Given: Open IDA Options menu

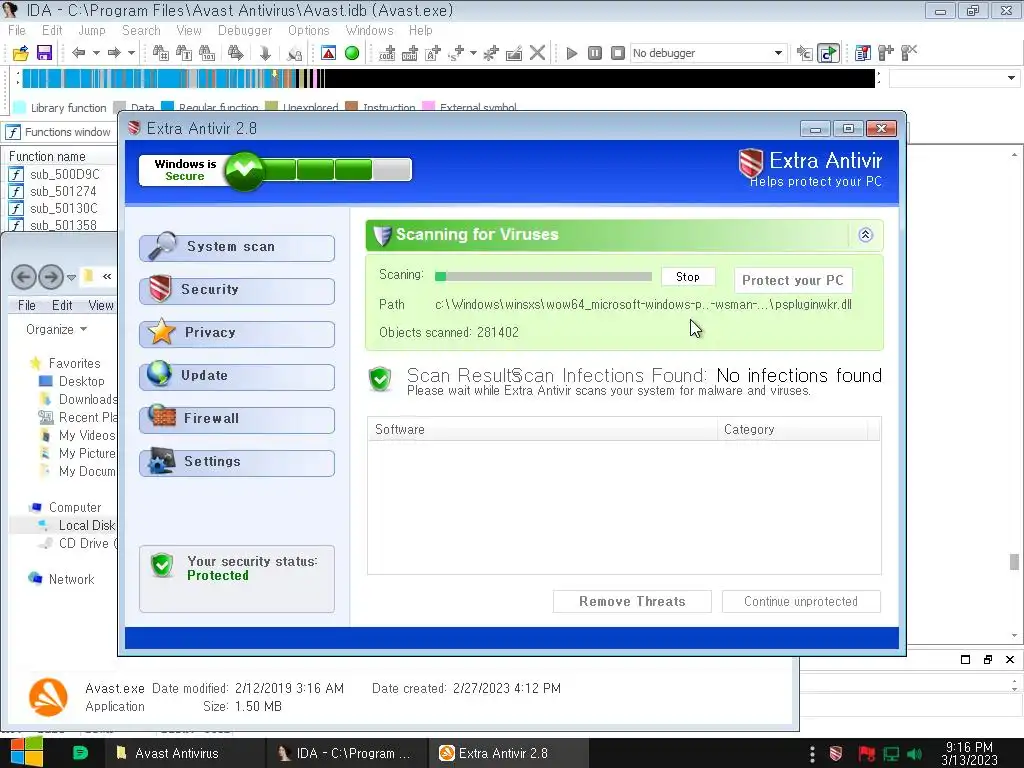Looking at the screenshot, I should 309,30.
